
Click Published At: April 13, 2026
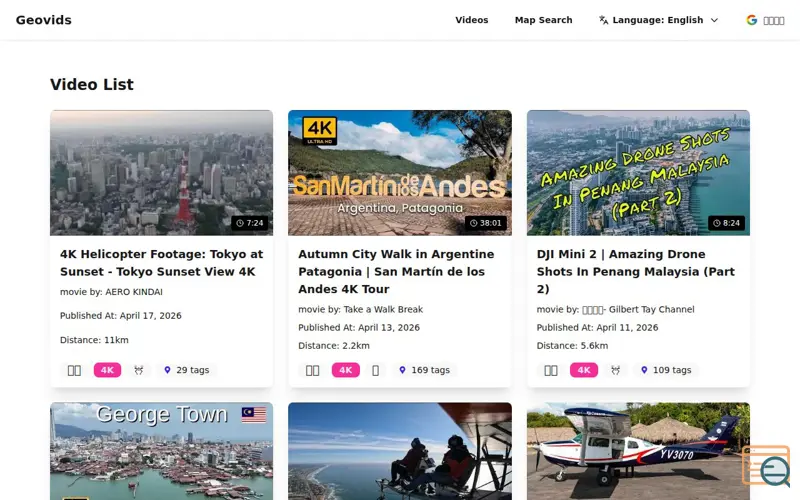coord(359,328)
